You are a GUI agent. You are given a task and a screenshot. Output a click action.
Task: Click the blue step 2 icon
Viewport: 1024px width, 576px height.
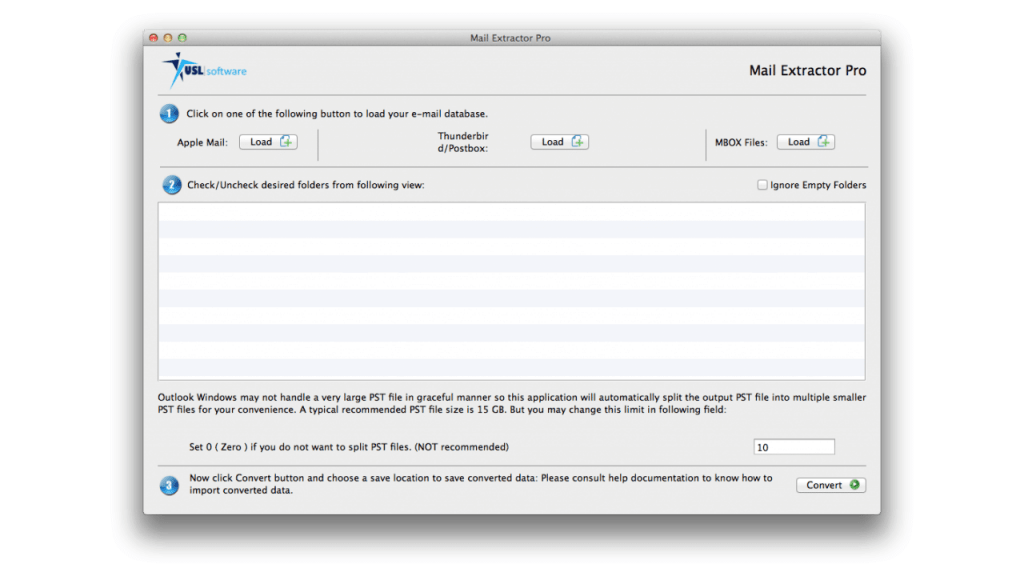[171, 185]
